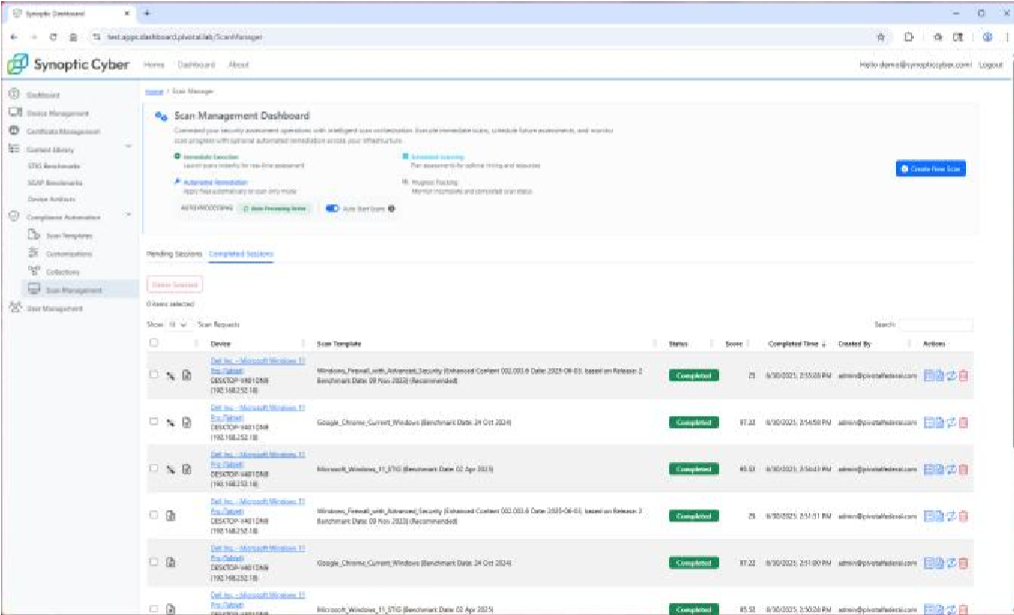This screenshot has width=1014, height=615.
Task: Click the rescan arrows icon in second row
Action: (x=952, y=422)
